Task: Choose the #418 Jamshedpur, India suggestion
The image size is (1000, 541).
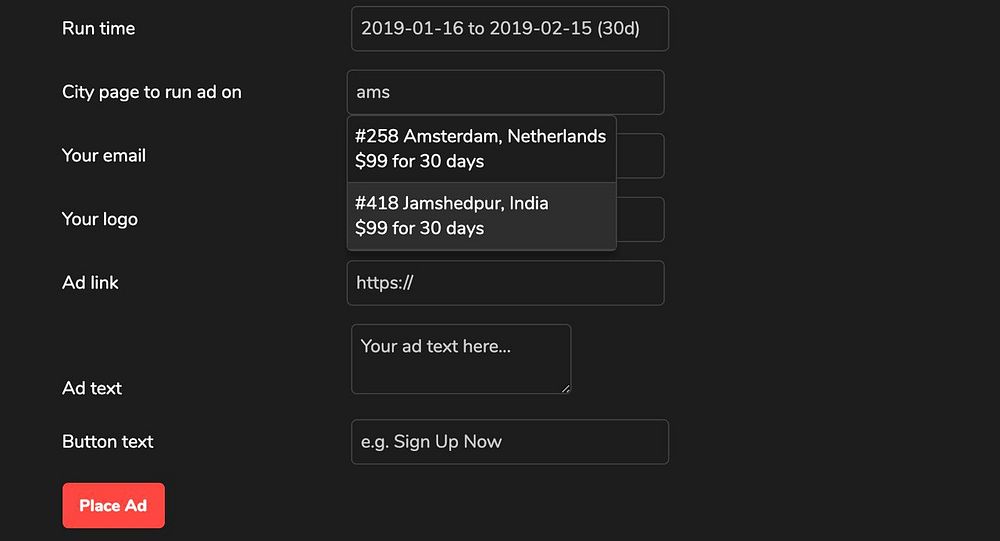Action: pyautogui.click(x=451, y=203)
